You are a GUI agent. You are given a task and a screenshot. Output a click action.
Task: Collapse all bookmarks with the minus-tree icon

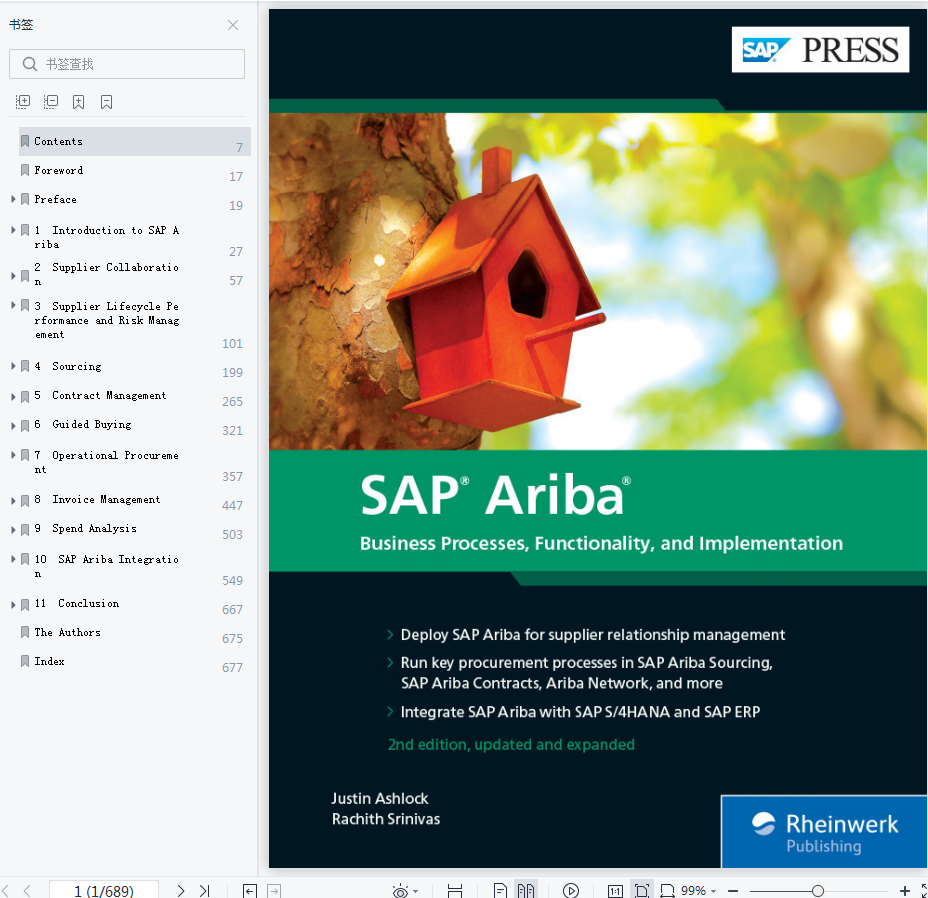(x=51, y=102)
